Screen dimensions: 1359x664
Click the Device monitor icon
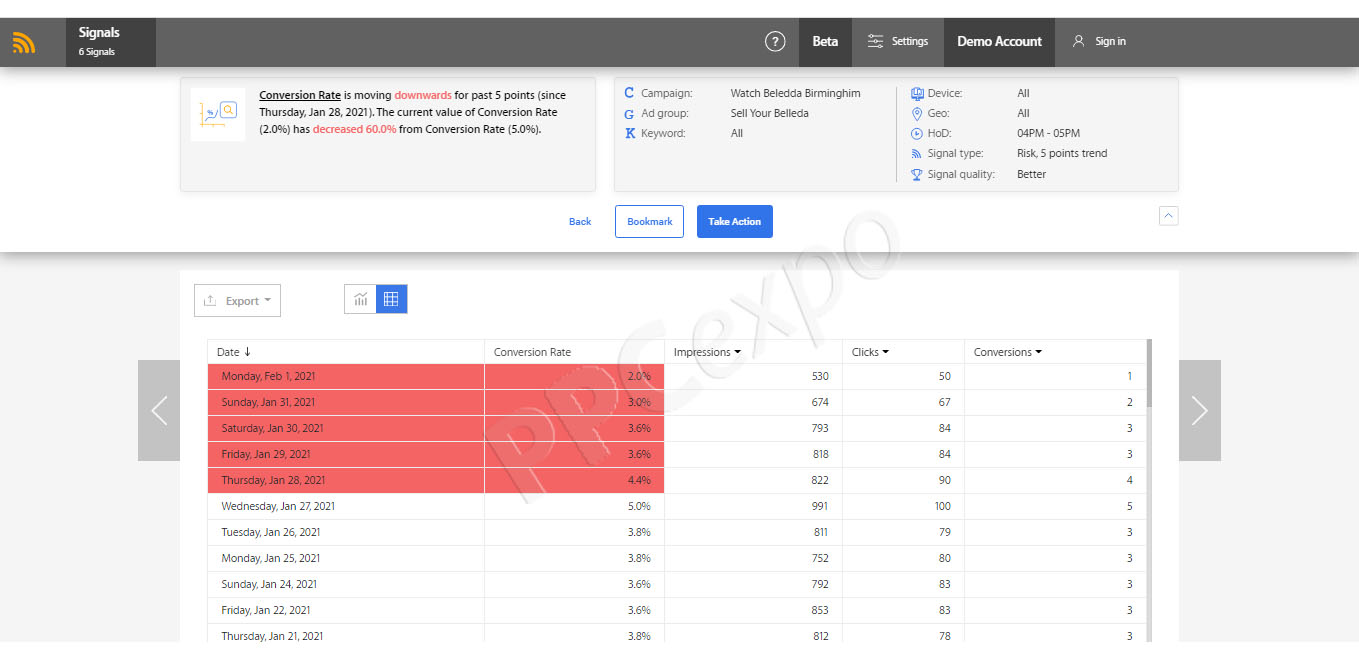click(917, 94)
